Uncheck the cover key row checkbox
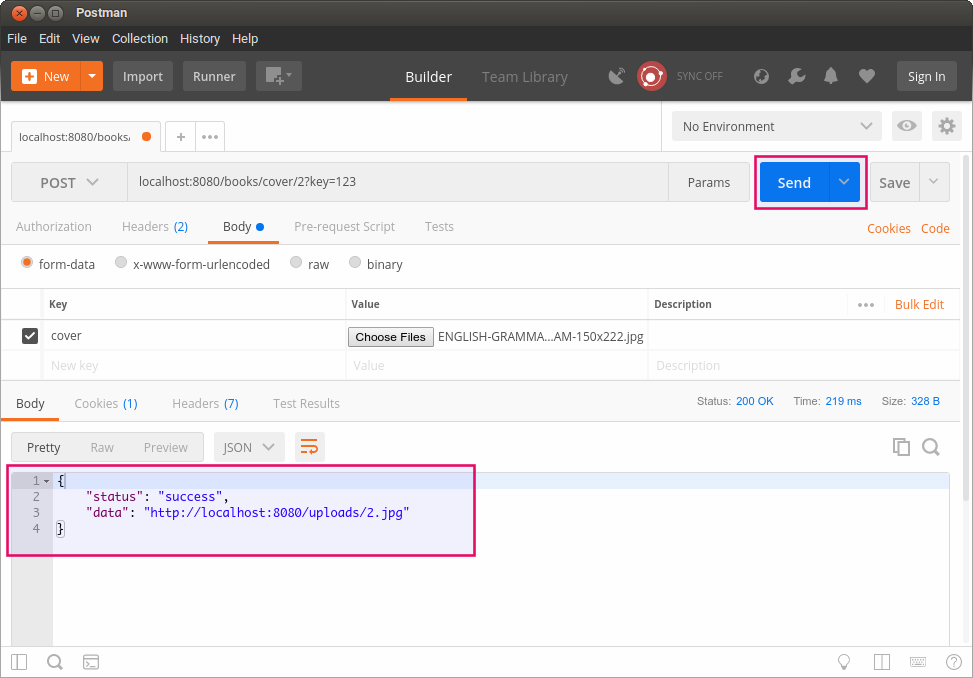The width and height of the screenshot is (973, 678). (x=30, y=336)
